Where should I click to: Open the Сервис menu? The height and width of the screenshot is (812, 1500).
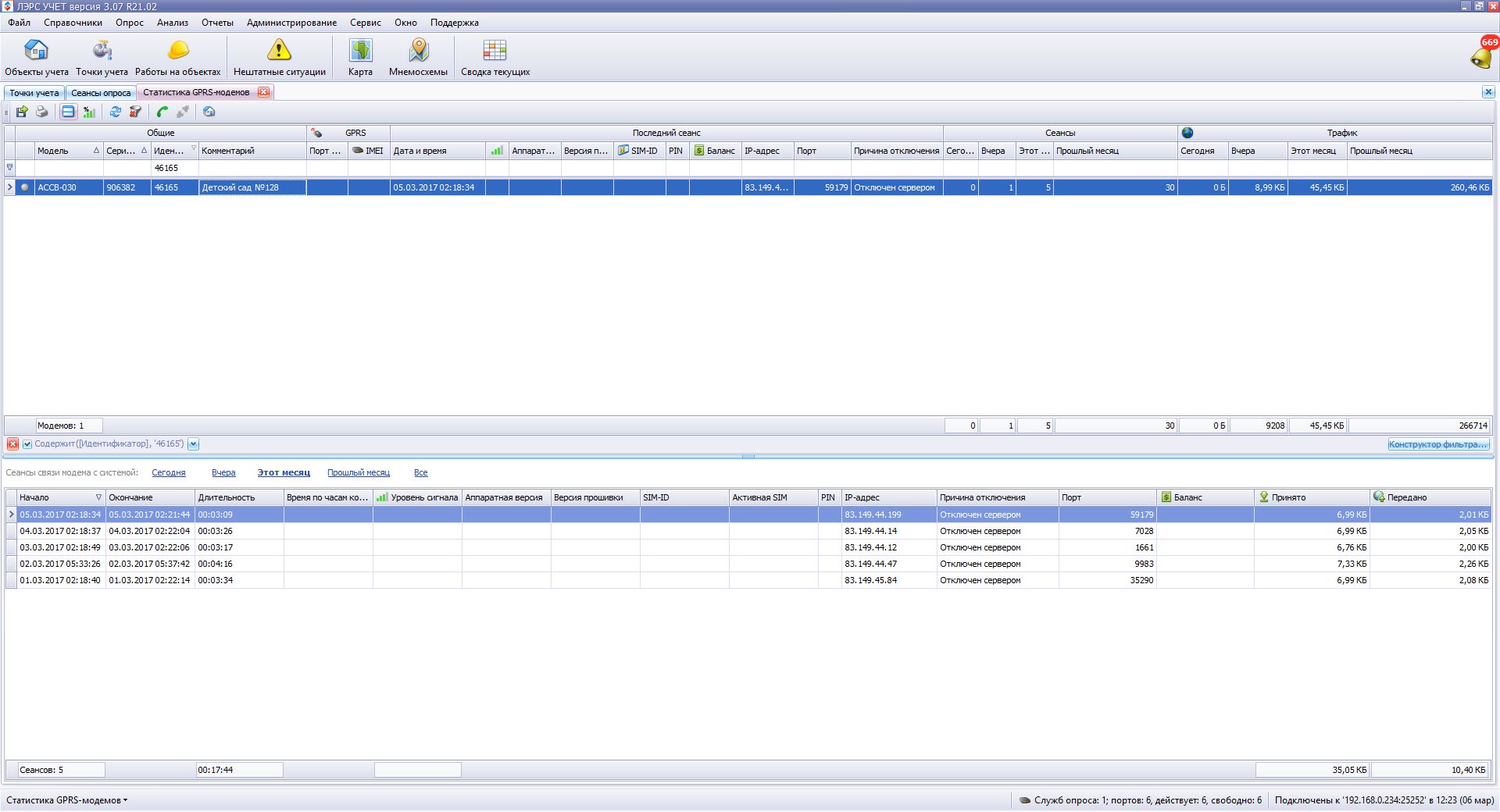365,23
